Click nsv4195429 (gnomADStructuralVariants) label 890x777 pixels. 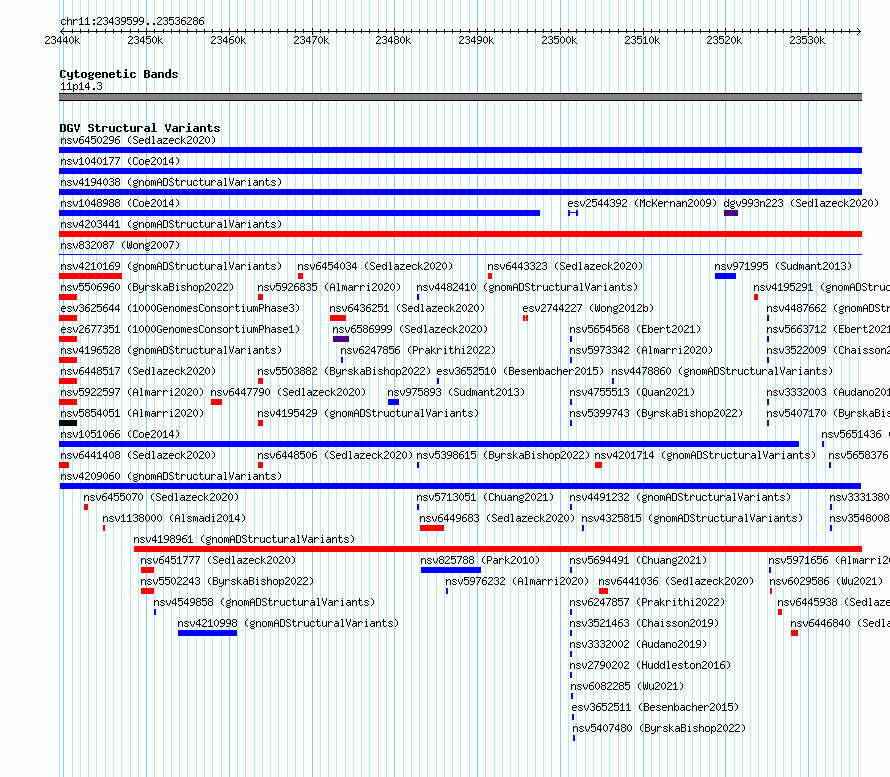(x=368, y=413)
